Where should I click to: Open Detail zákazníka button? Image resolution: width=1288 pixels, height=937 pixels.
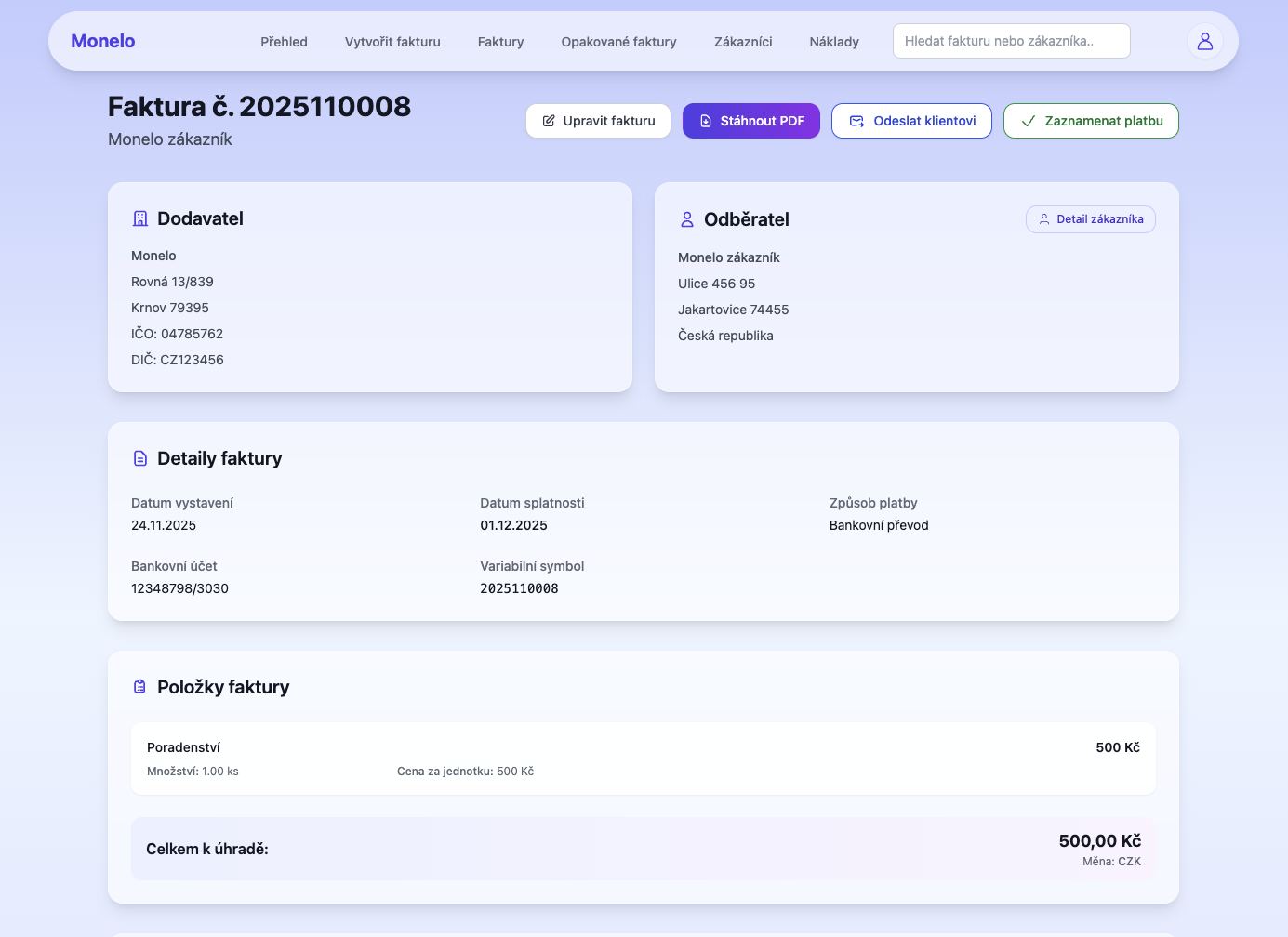click(x=1090, y=219)
